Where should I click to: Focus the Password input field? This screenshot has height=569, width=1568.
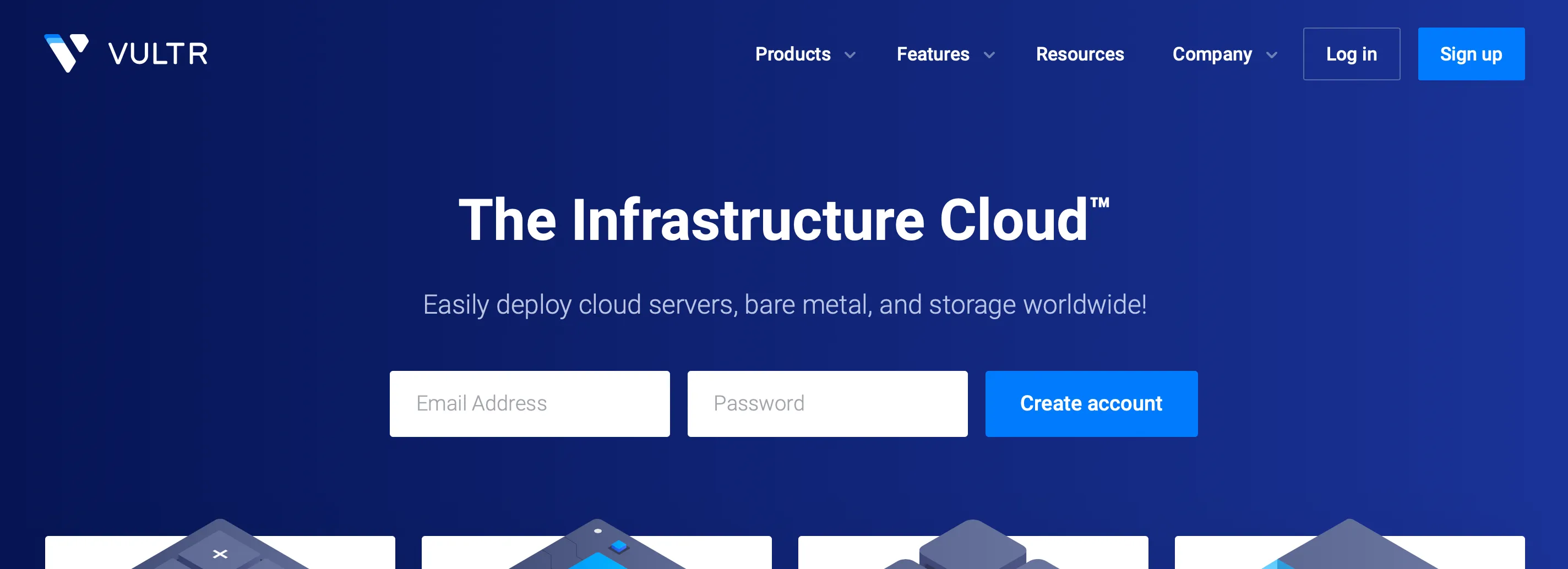coord(826,403)
